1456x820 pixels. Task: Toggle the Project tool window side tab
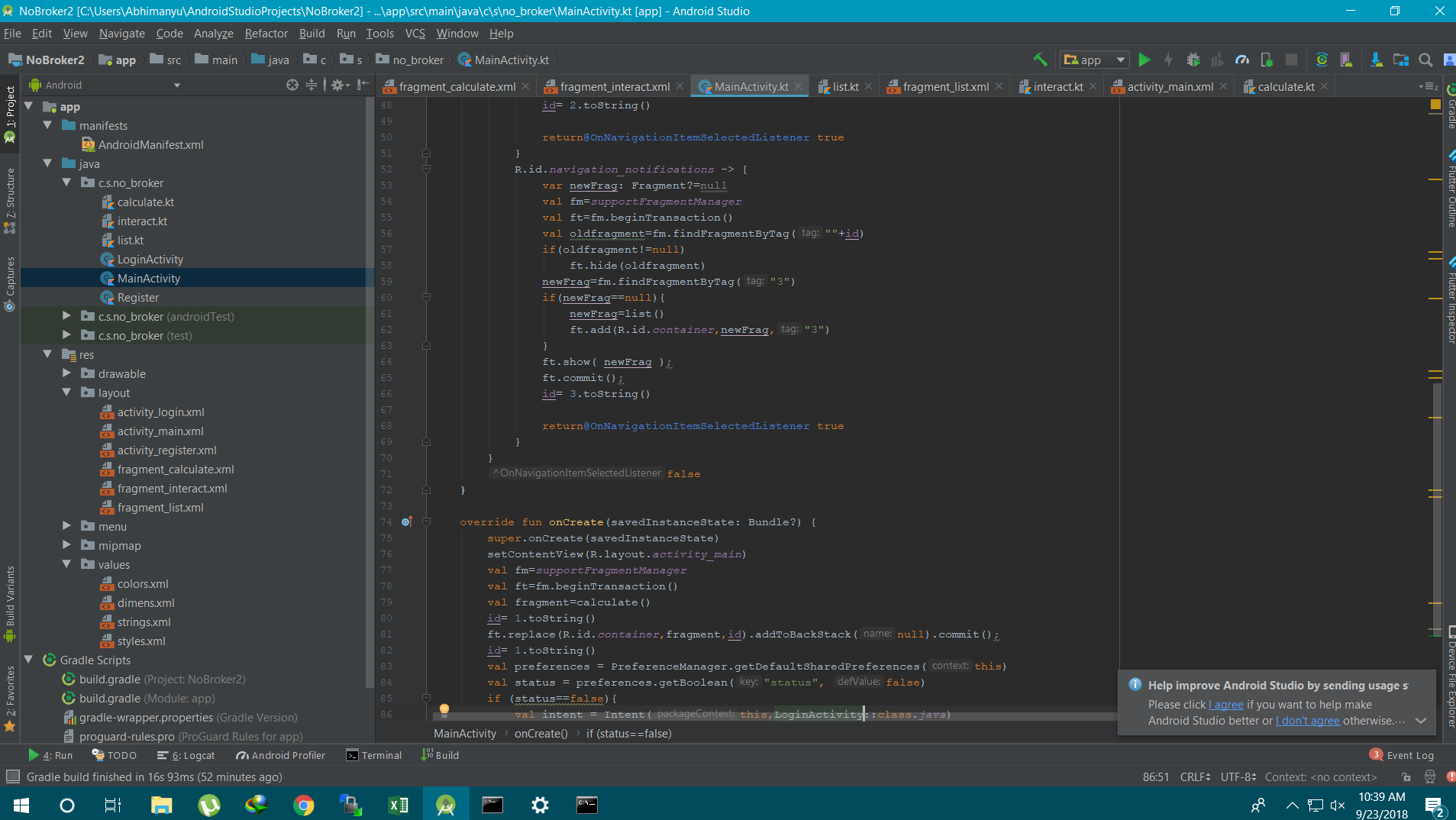[10, 107]
